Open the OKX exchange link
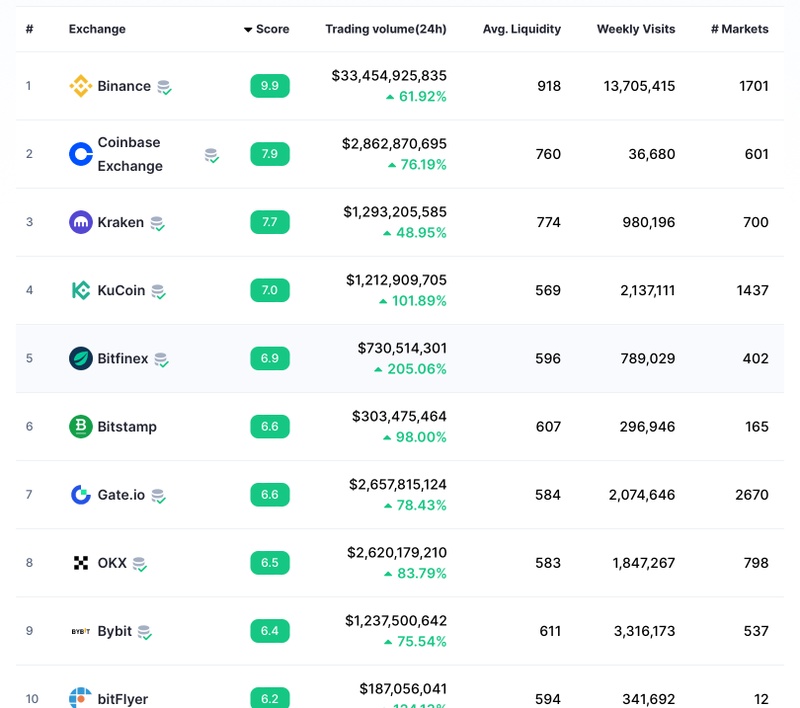800x708 pixels. (x=112, y=563)
